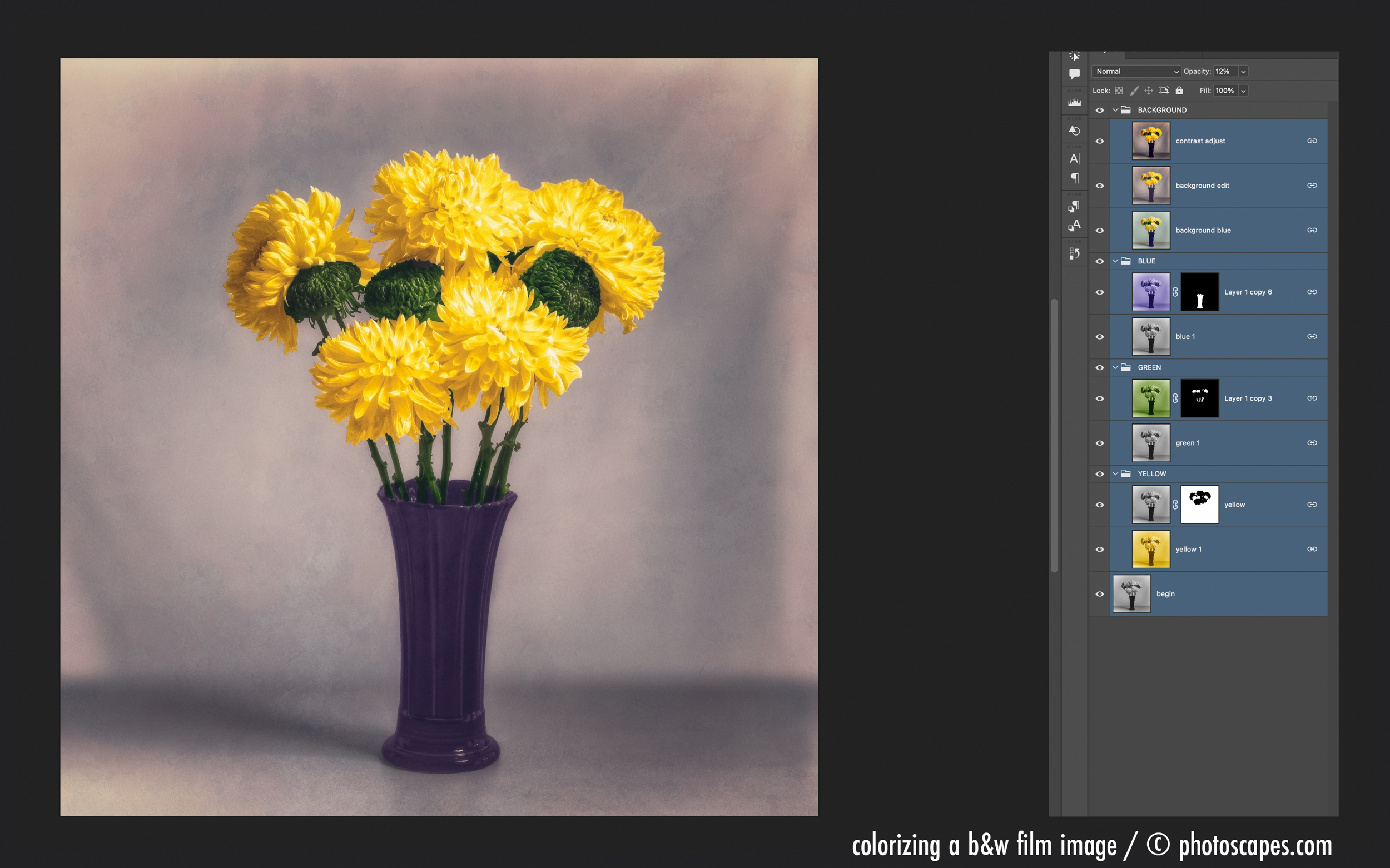
Task: Collapse the YELLOW layer group
Action: [1115, 473]
